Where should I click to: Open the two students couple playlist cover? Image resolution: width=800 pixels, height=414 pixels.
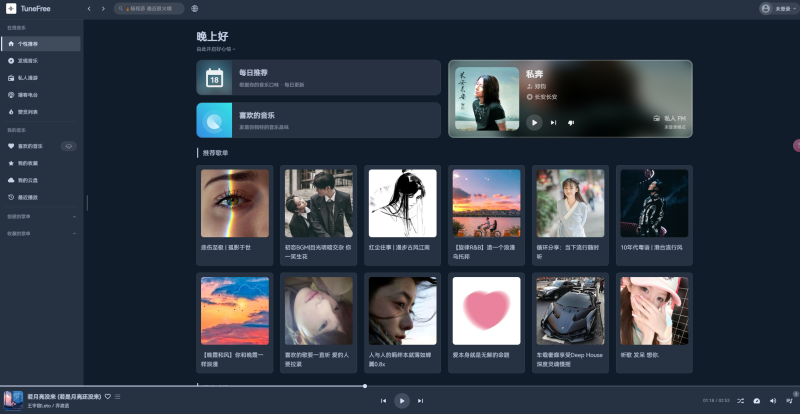[x=319, y=203]
